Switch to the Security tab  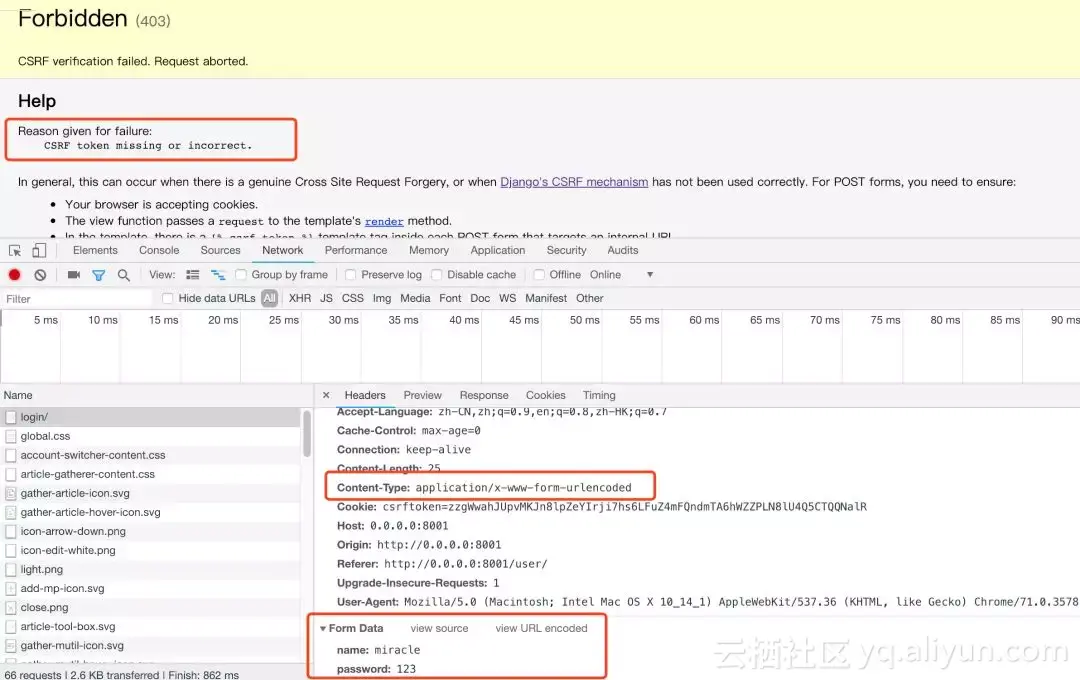pos(566,250)
